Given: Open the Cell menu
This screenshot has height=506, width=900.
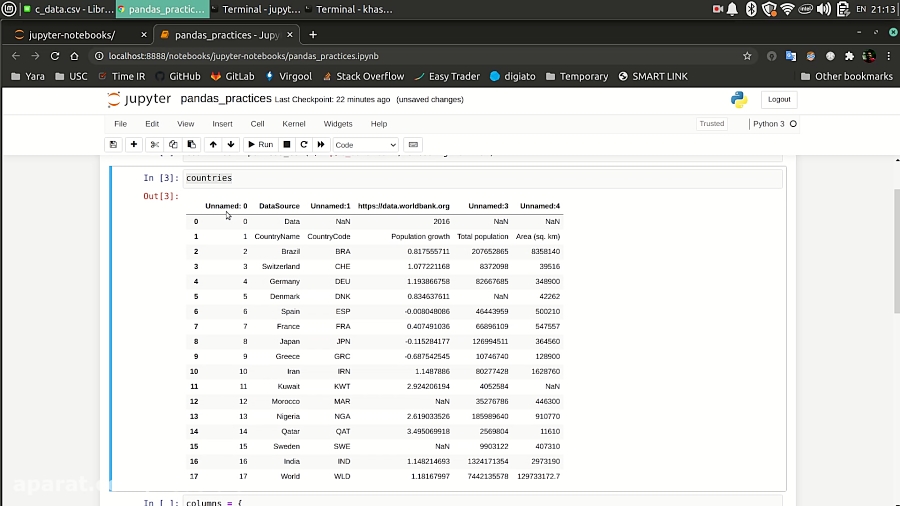Looking at the screenshot, I should coord(257,124).
